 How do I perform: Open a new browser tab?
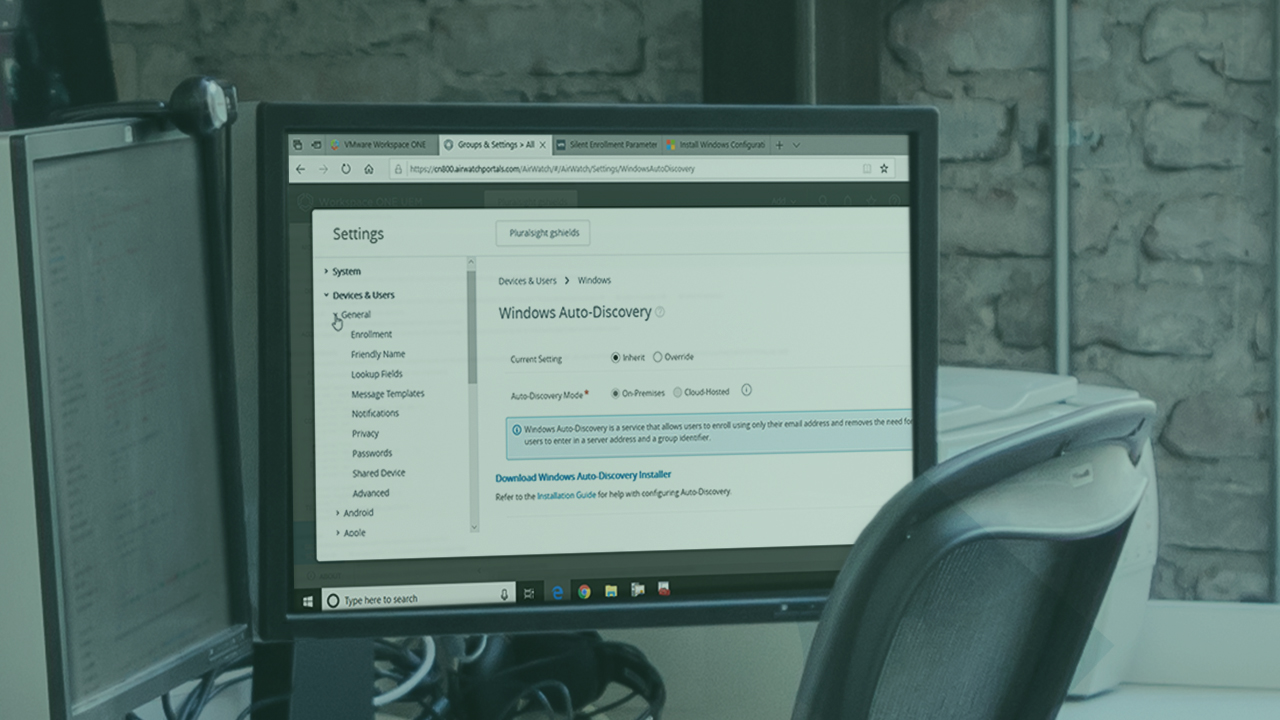point(779,145)
